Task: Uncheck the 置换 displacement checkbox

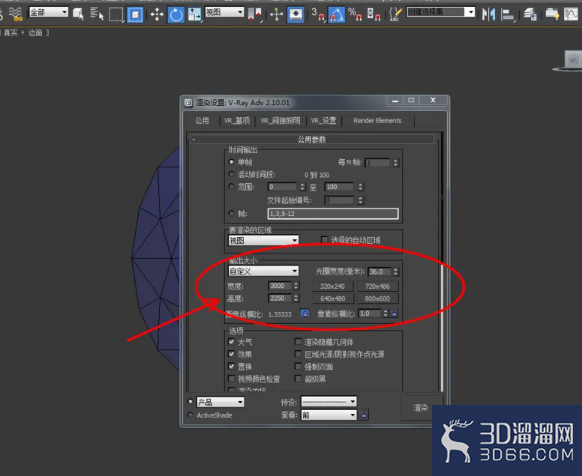Action: point(231,366)
